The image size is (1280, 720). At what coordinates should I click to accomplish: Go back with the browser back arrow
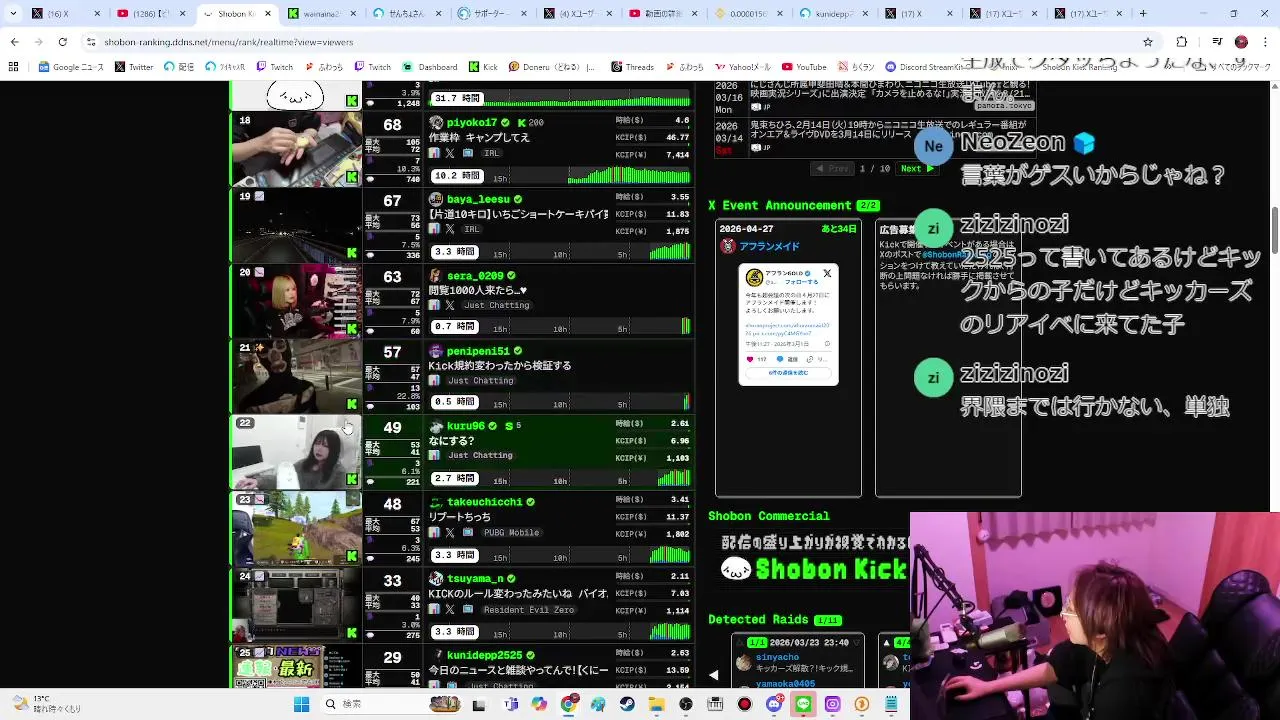click(x=14, y=42)
